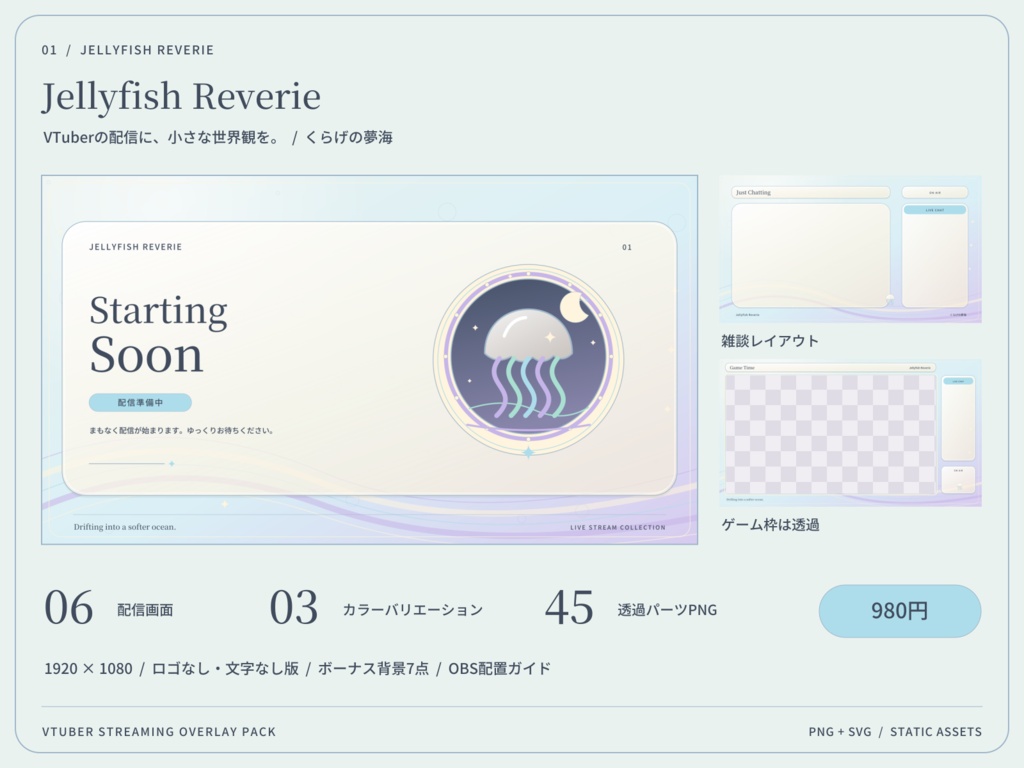Click the ゲーム枠は透過 caption
This screenshot has height=768, width=1024.
point(770,525)
